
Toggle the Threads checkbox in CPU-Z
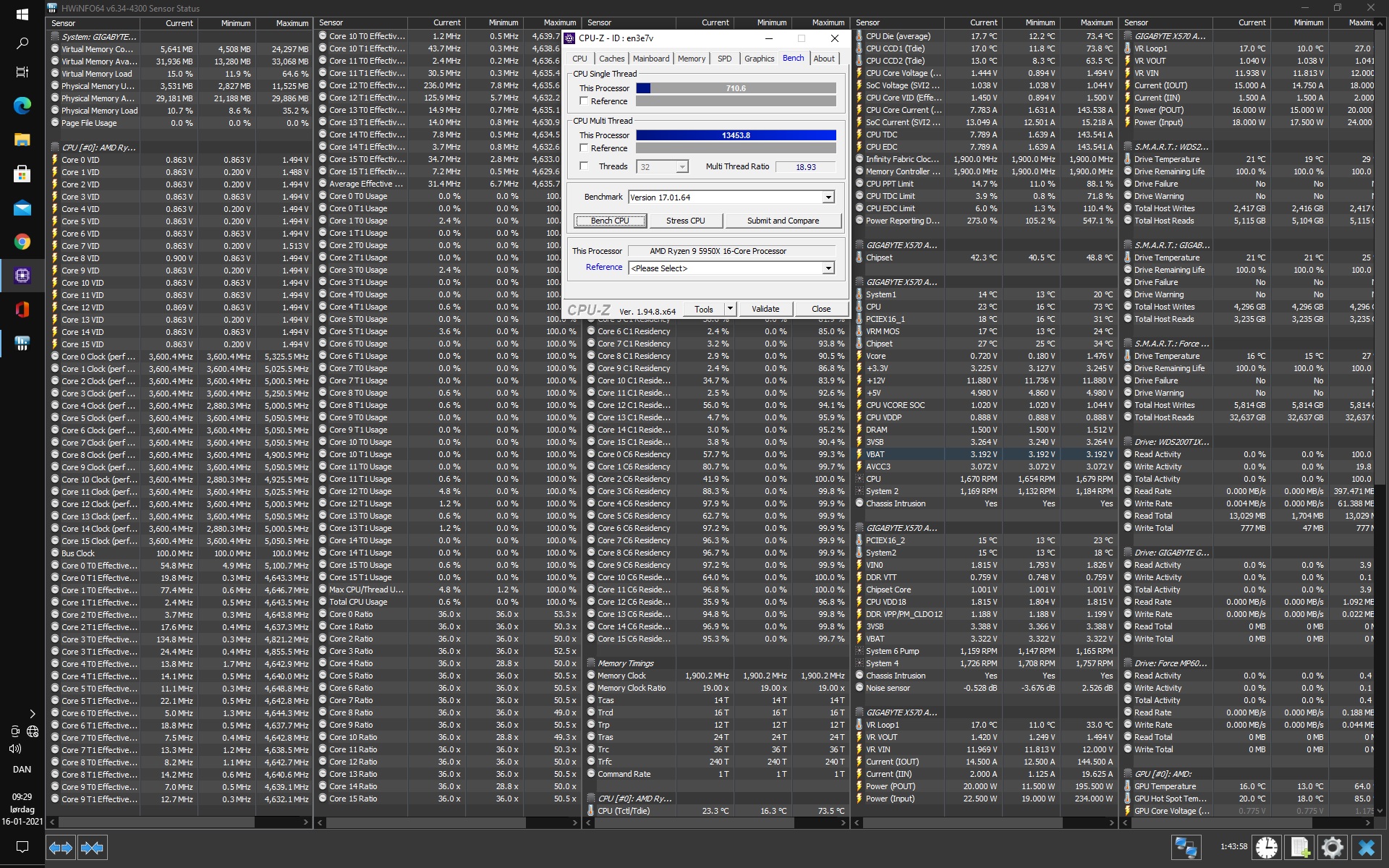584,166
